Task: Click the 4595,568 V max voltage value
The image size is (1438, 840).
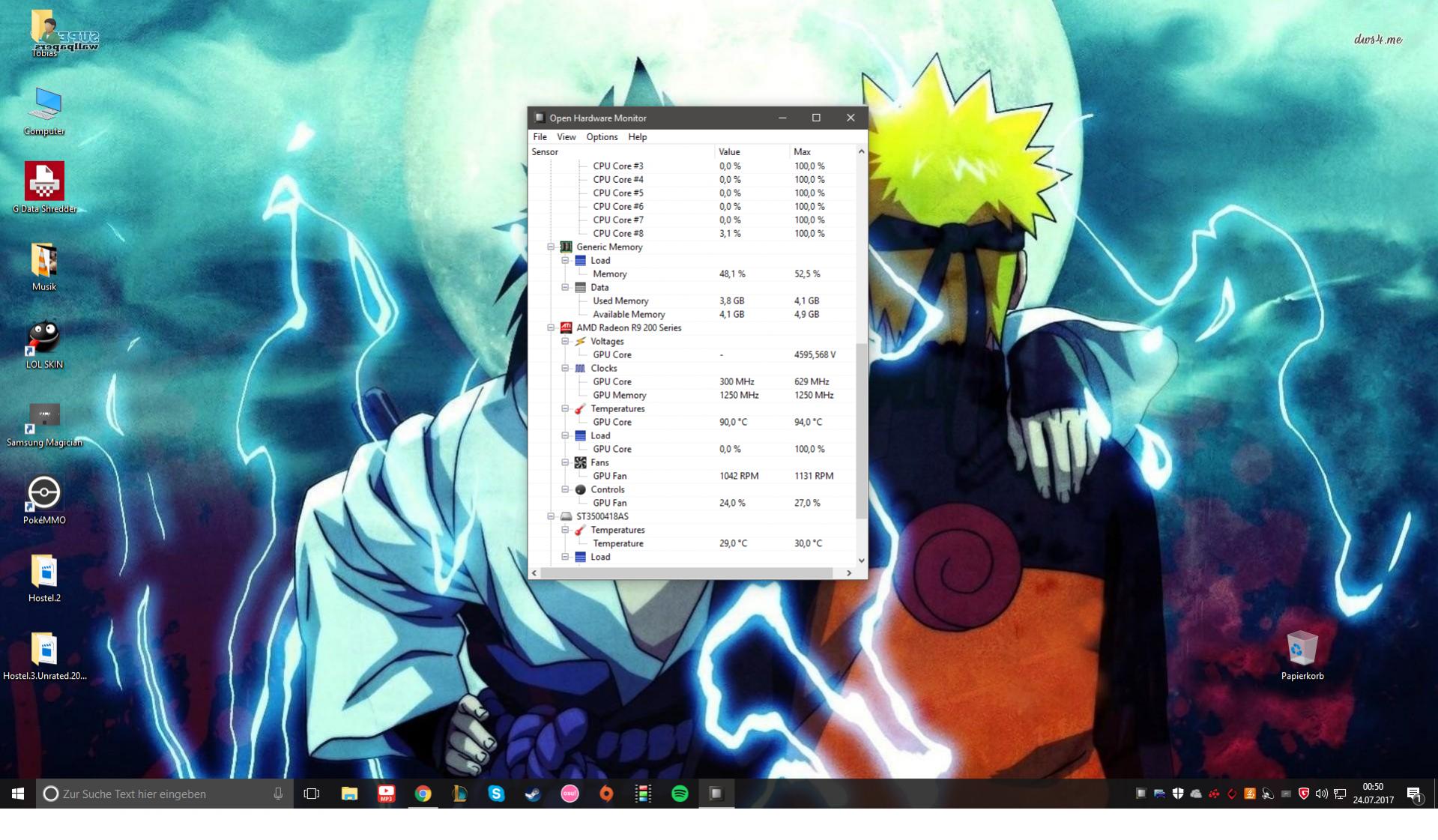Action: [815, 354]
